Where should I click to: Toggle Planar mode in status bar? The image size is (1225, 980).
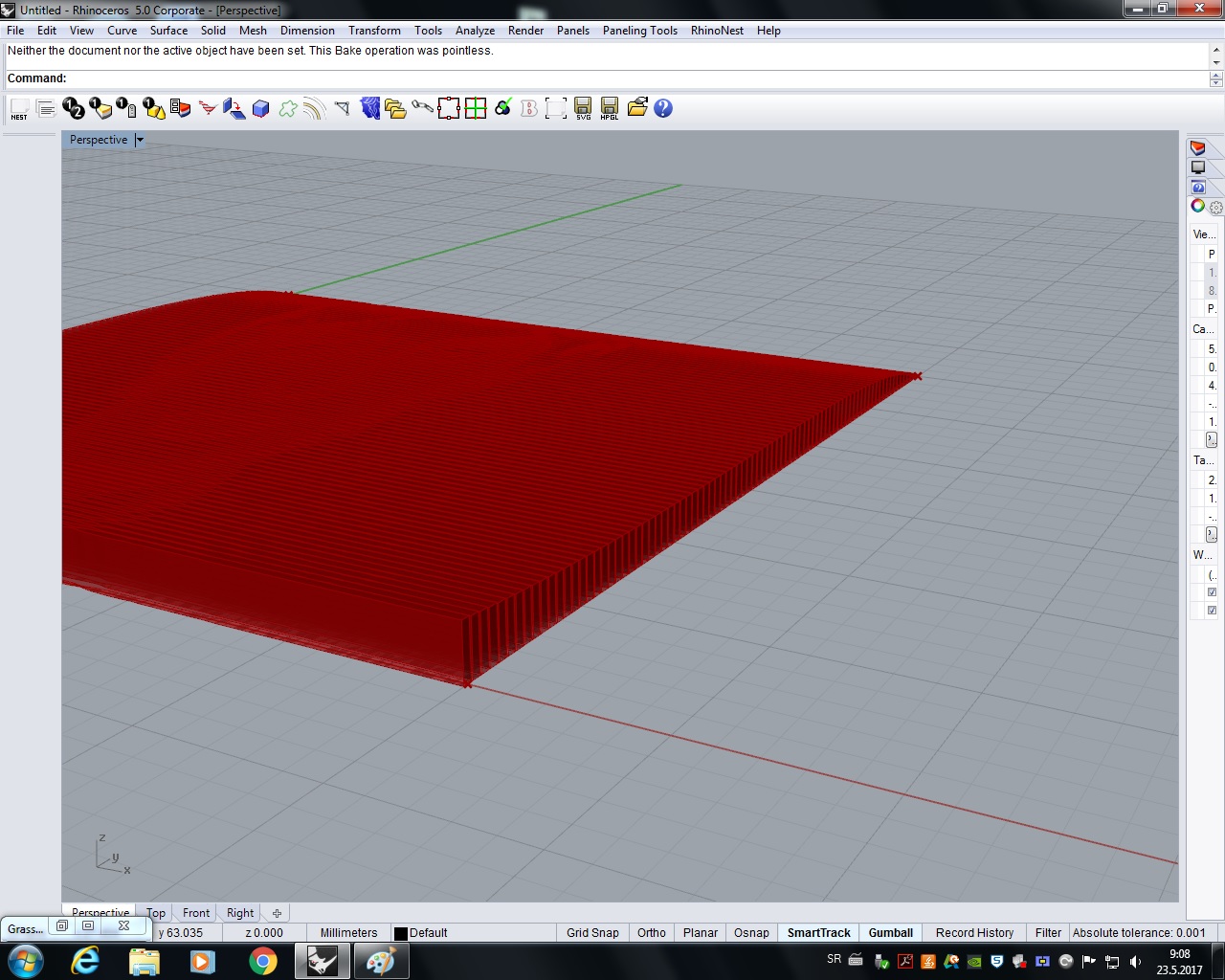coord(701,933)
